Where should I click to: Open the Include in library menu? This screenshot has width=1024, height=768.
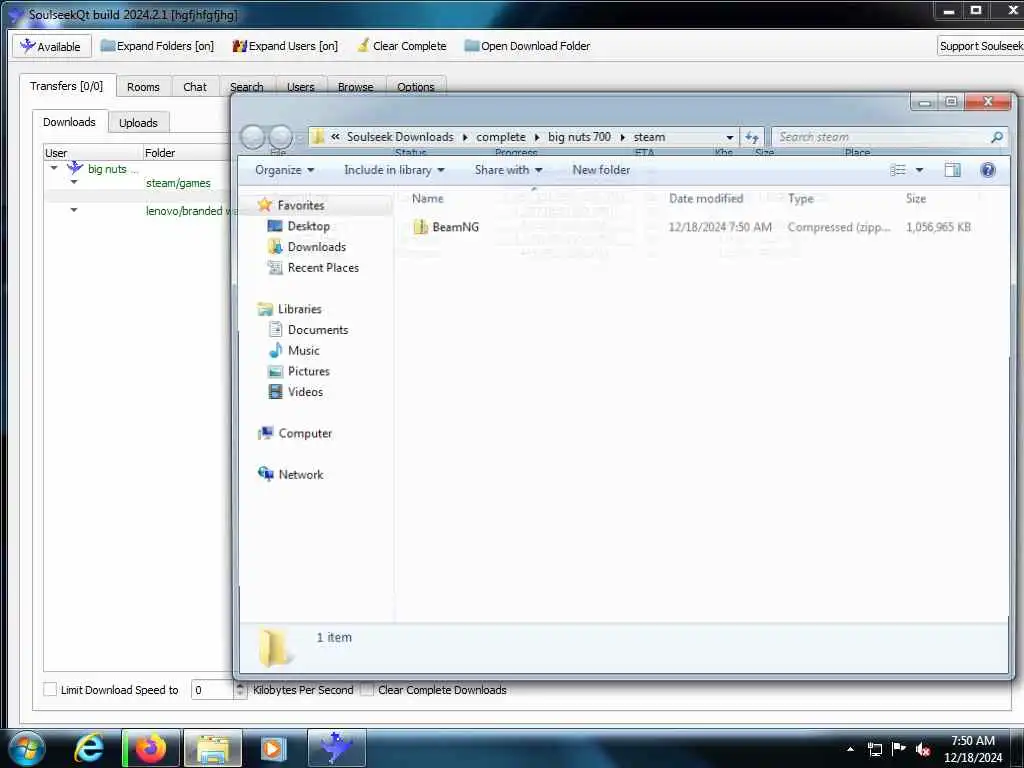coord(394,170)
